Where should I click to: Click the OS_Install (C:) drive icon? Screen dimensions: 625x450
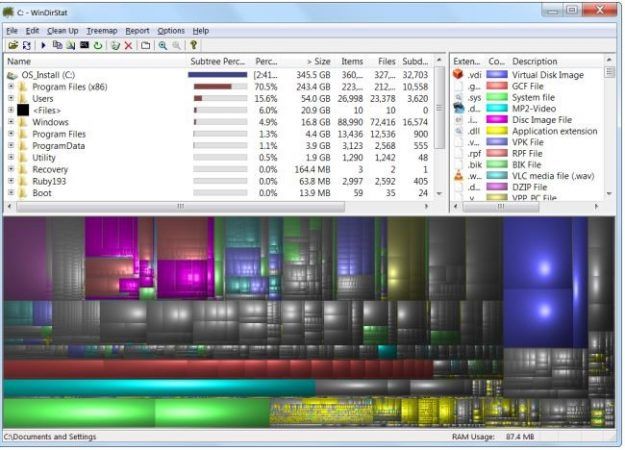pos(12,75)
